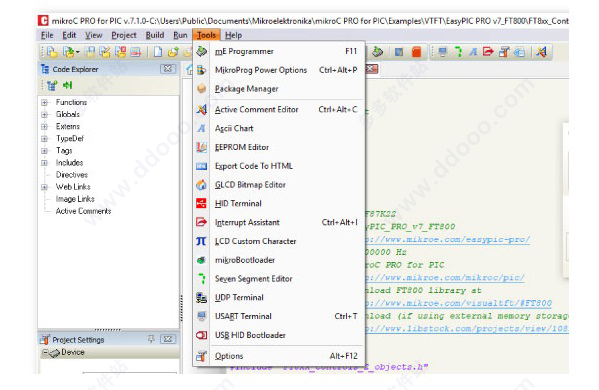Click the green Seven Segment toolbar icon
Screen dimensions: 599x390
click(458, 52)
